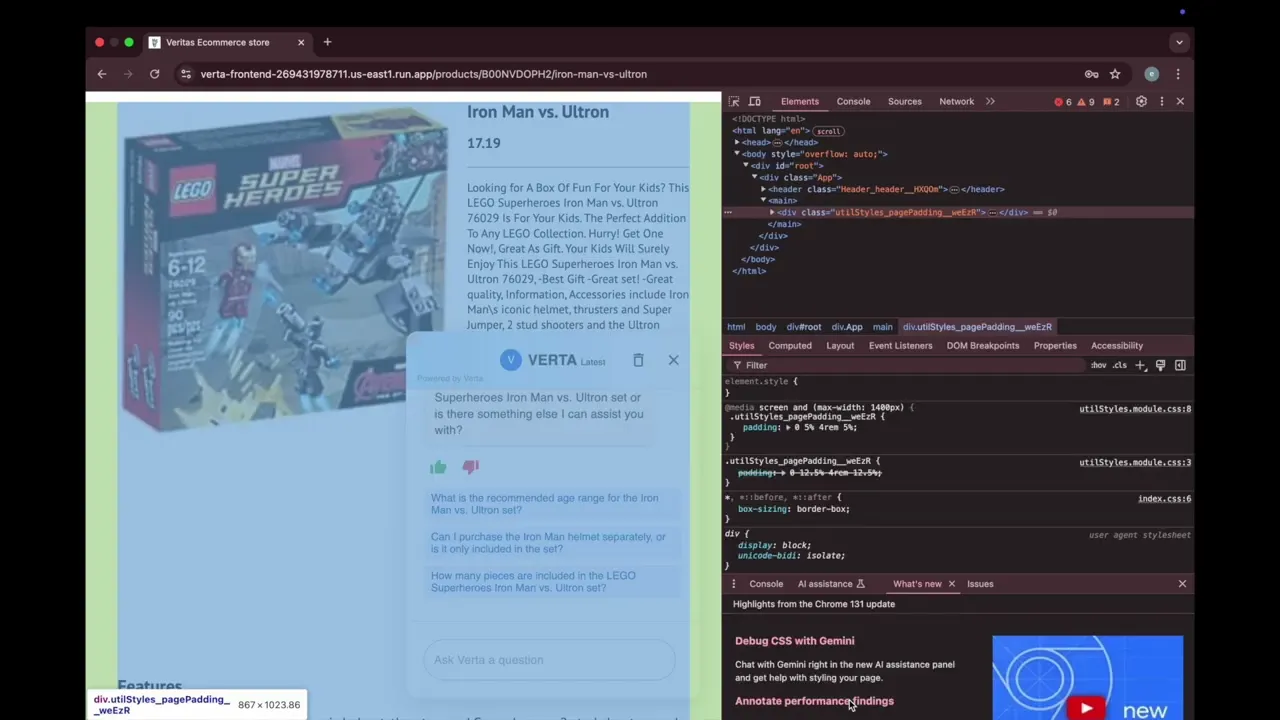Screen dimensions: 1280x720
Task: Click the chat thumbs up icon
Action: (438, 467)
